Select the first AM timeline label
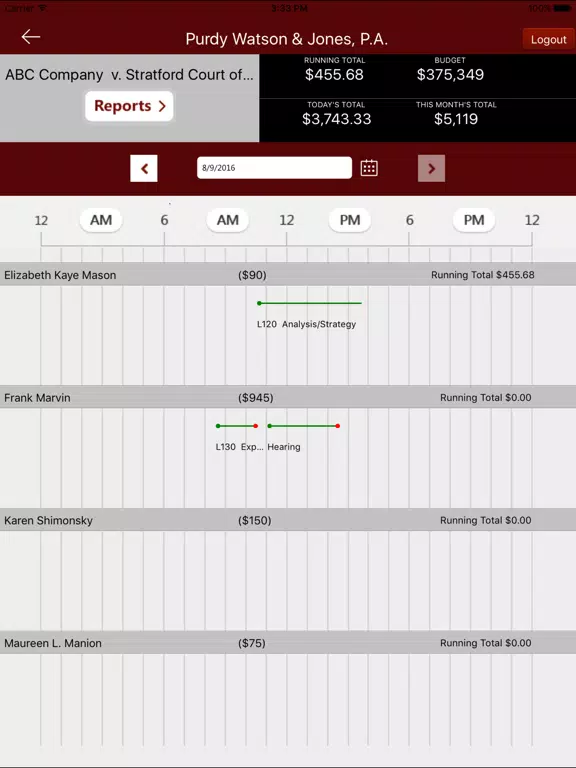Screen dimensions: 576x768 click(x=101, y=220)
